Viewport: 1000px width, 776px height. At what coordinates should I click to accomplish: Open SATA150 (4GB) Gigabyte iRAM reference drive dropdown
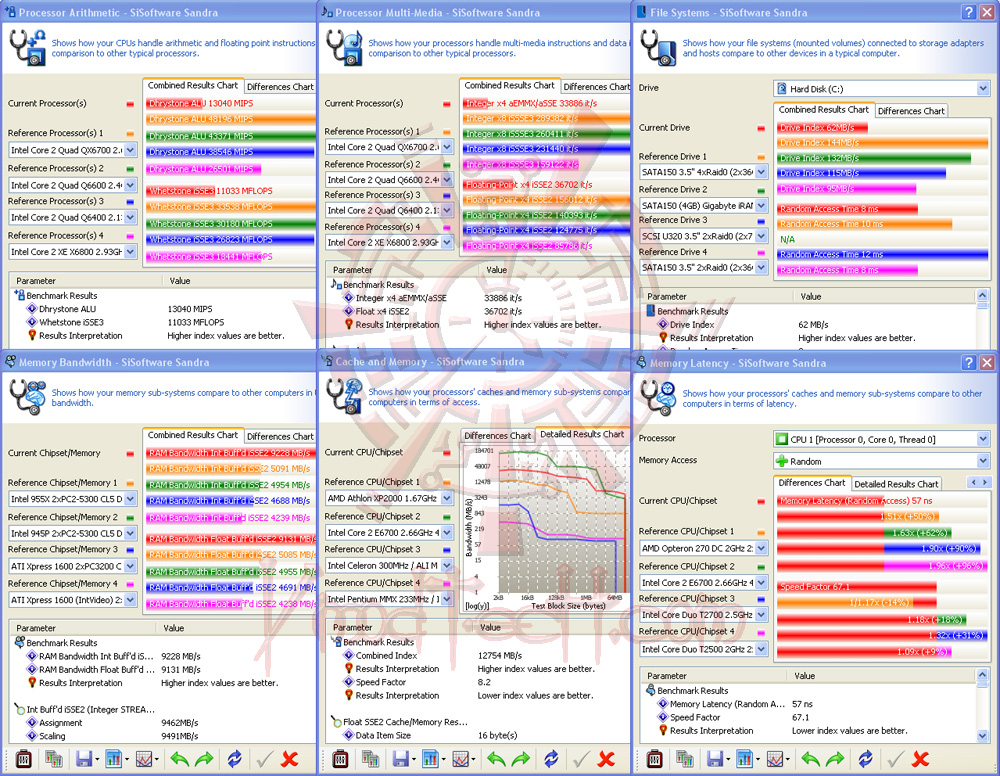(x=761, y=205)
